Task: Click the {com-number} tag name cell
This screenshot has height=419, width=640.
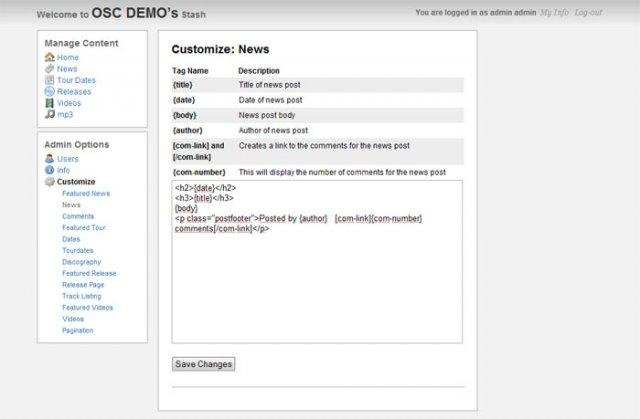Action: coord(199,172)
